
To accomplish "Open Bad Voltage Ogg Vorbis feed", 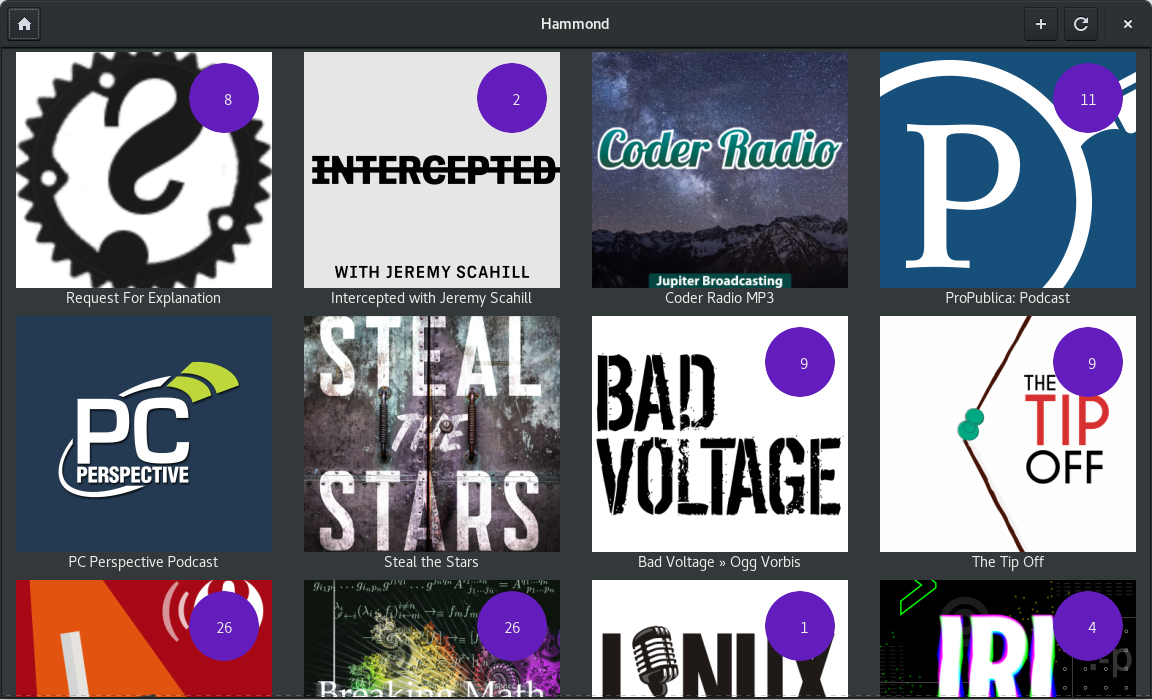I will coord(719,434).
